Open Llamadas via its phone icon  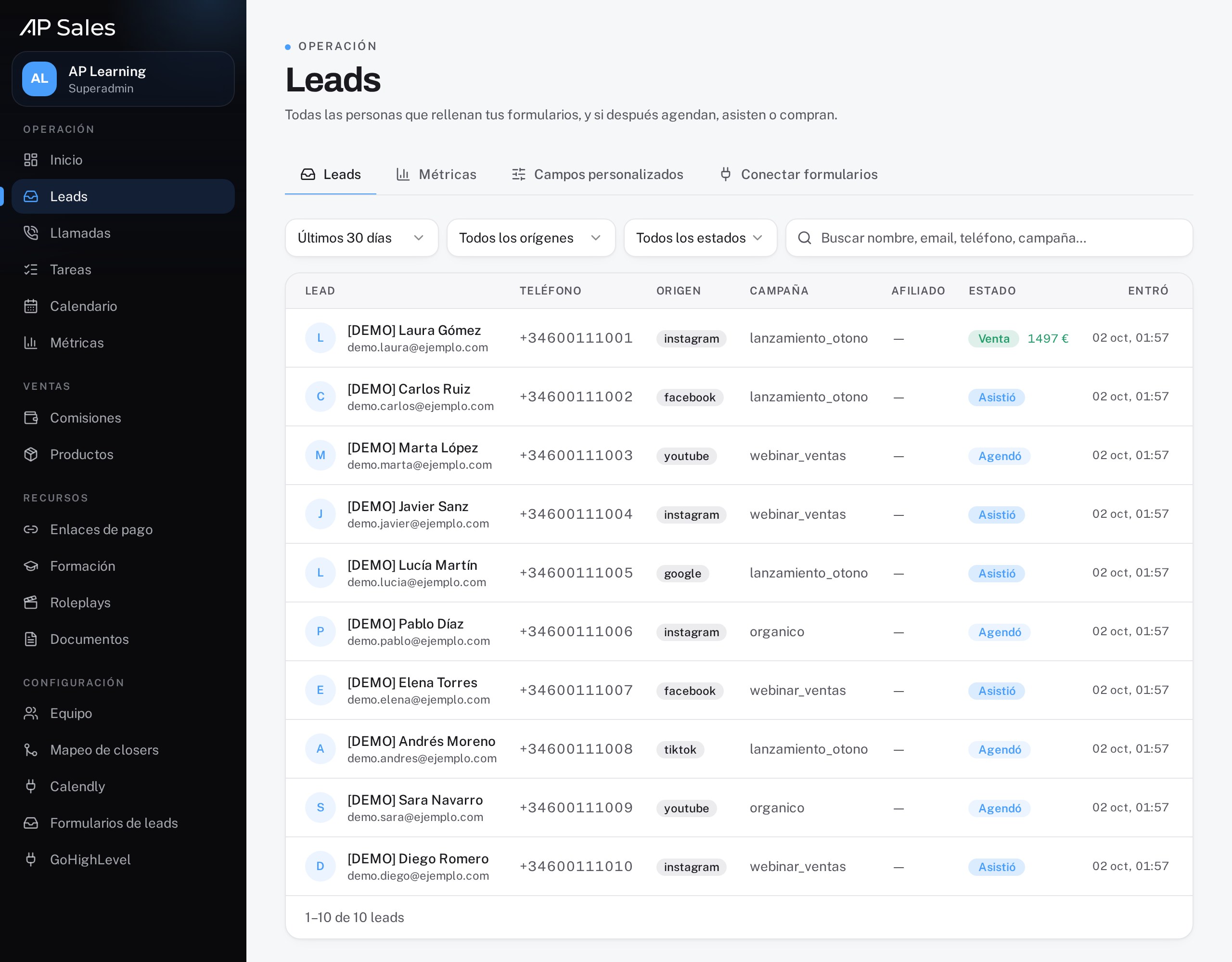click(30, 233)
